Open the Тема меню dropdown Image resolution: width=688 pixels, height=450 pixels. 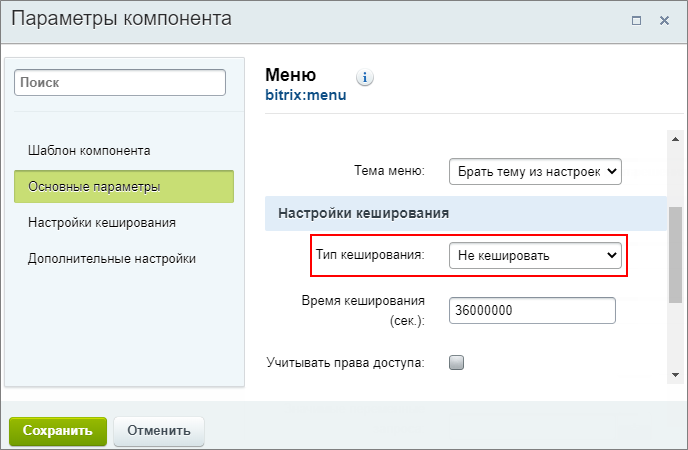(x=535, y=171)
